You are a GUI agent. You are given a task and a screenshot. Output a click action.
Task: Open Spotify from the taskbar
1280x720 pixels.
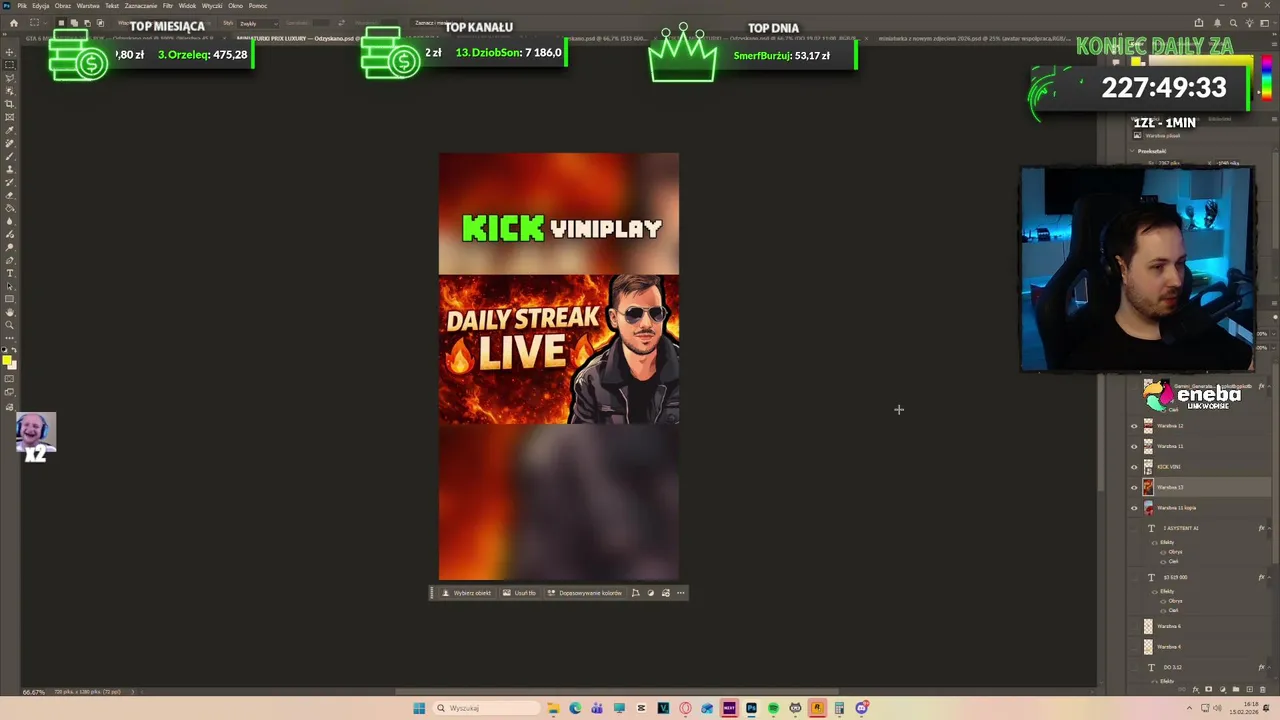[773, 708]
